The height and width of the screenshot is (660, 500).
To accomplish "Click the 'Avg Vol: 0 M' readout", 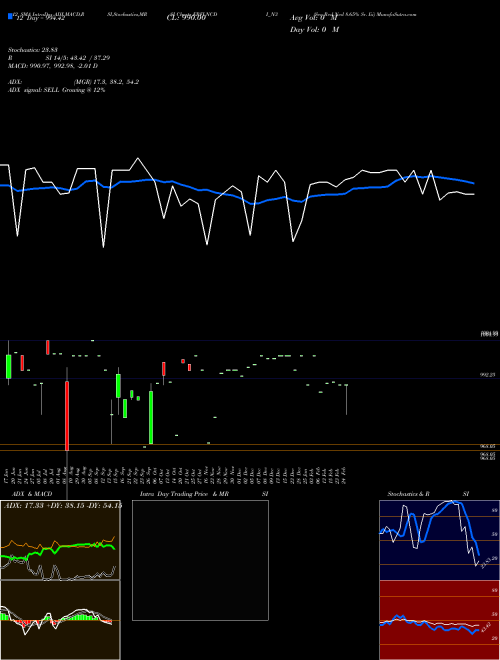I will [x=314, y=18].
